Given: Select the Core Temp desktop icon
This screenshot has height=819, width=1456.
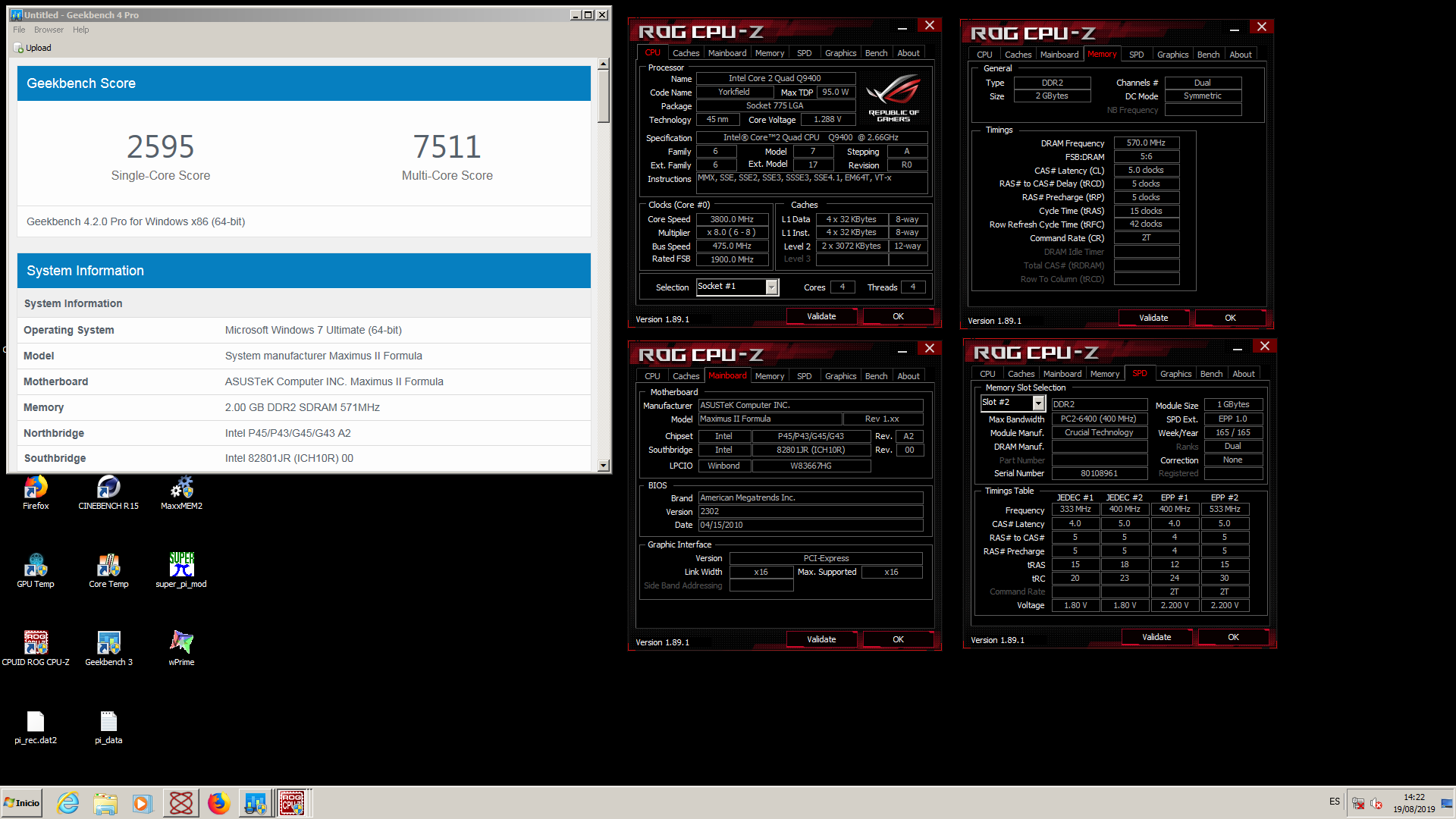Looking at the screenshot, I should pyautogui.click(x=108, y=571).
